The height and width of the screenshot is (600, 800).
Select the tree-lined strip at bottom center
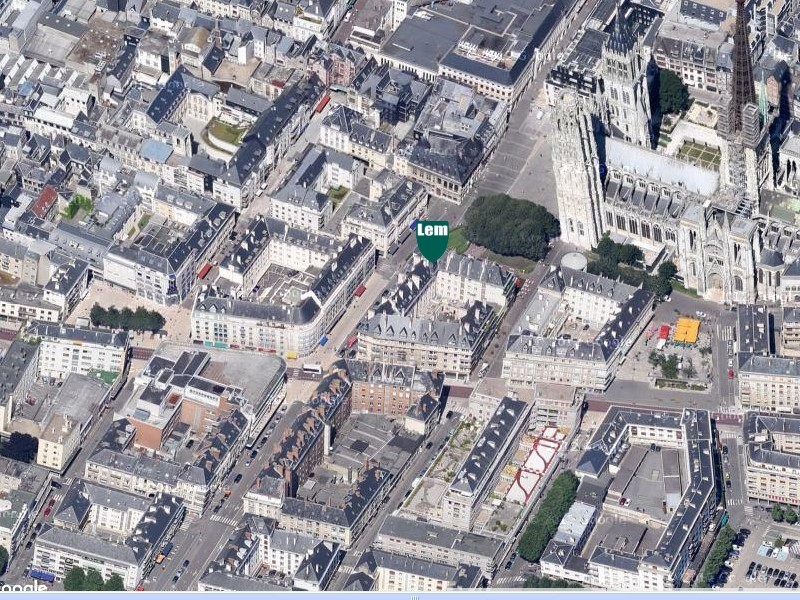click(x=548, y=516)
